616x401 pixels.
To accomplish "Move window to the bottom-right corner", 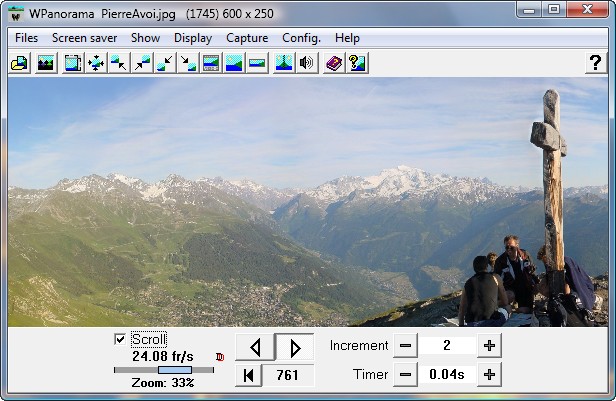I will pos(188,63).
